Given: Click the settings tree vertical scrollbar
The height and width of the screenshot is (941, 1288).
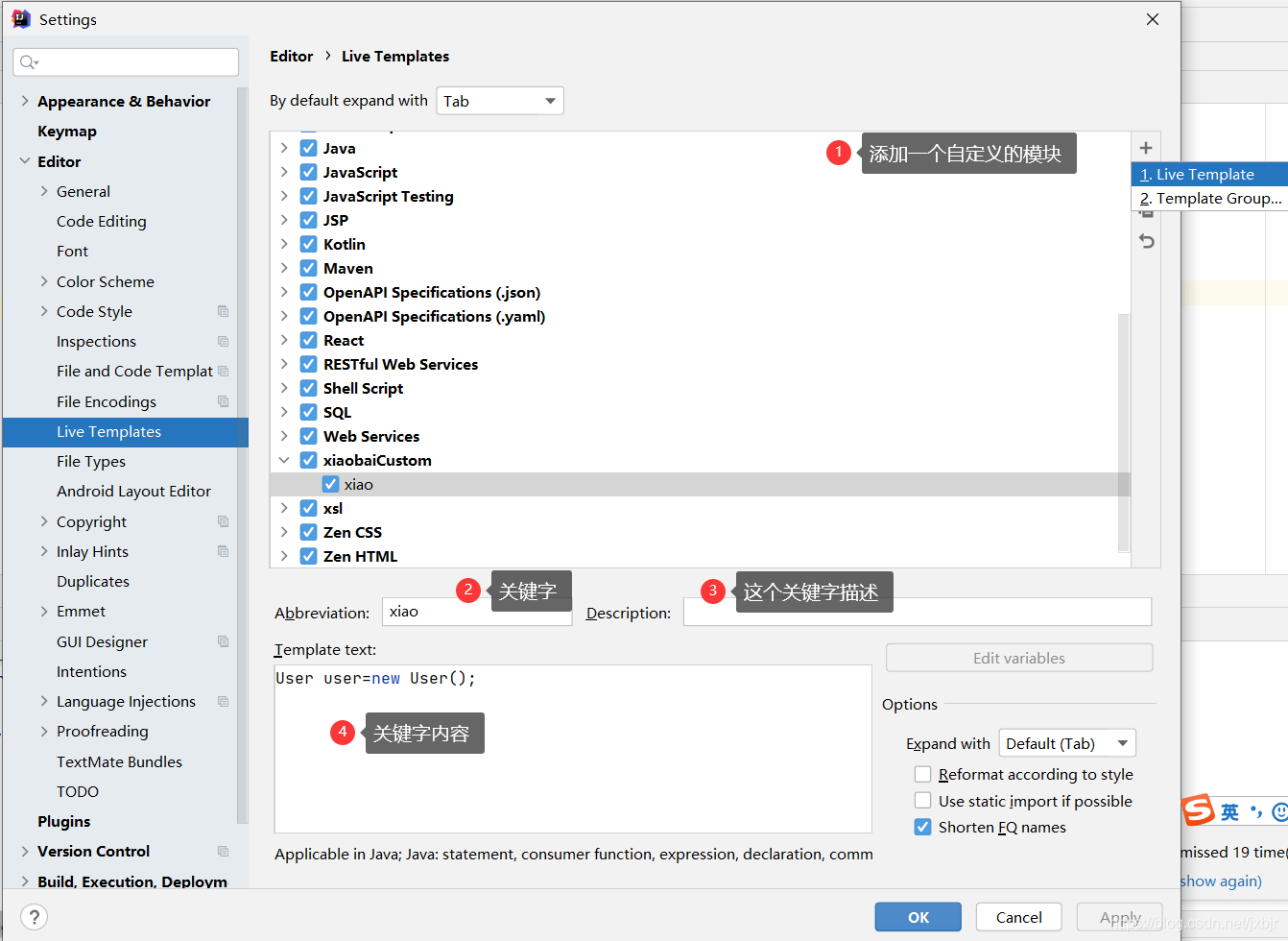Looking at the screenshot, I should coord(242,456).
